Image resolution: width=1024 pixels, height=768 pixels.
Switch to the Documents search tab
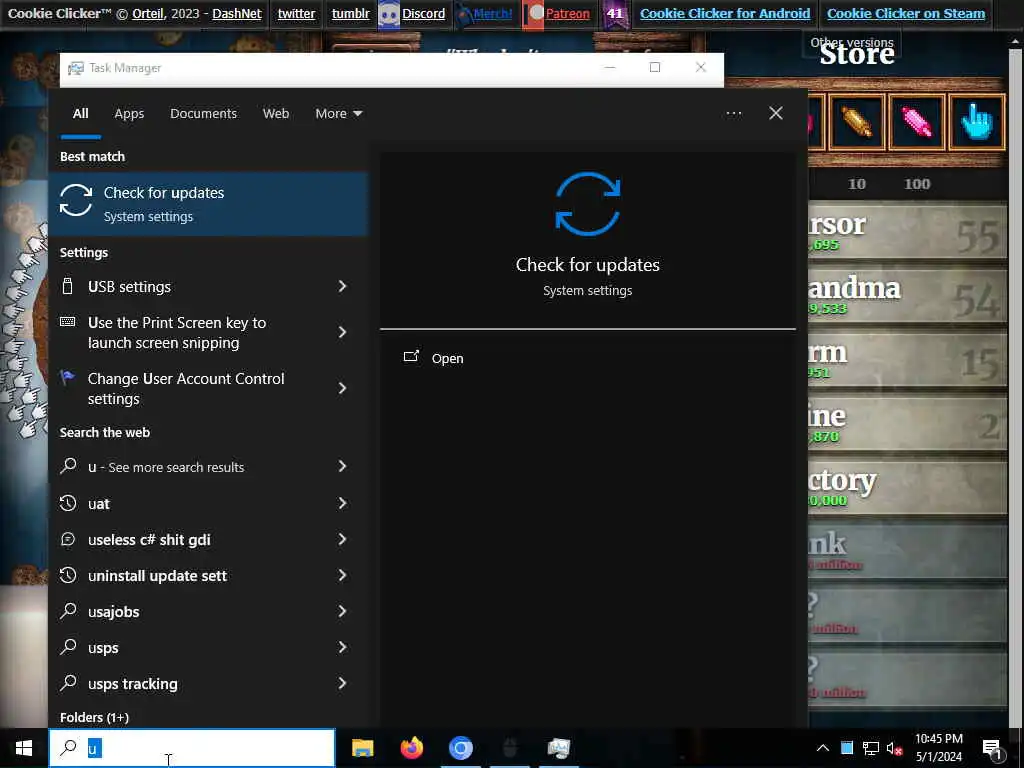203,114
